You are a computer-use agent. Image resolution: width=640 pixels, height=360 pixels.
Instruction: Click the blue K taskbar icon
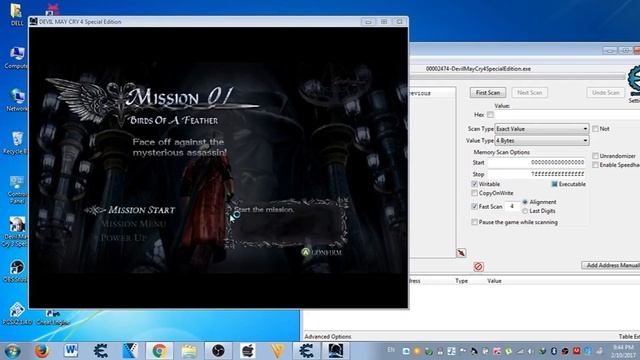coord(130,351)
